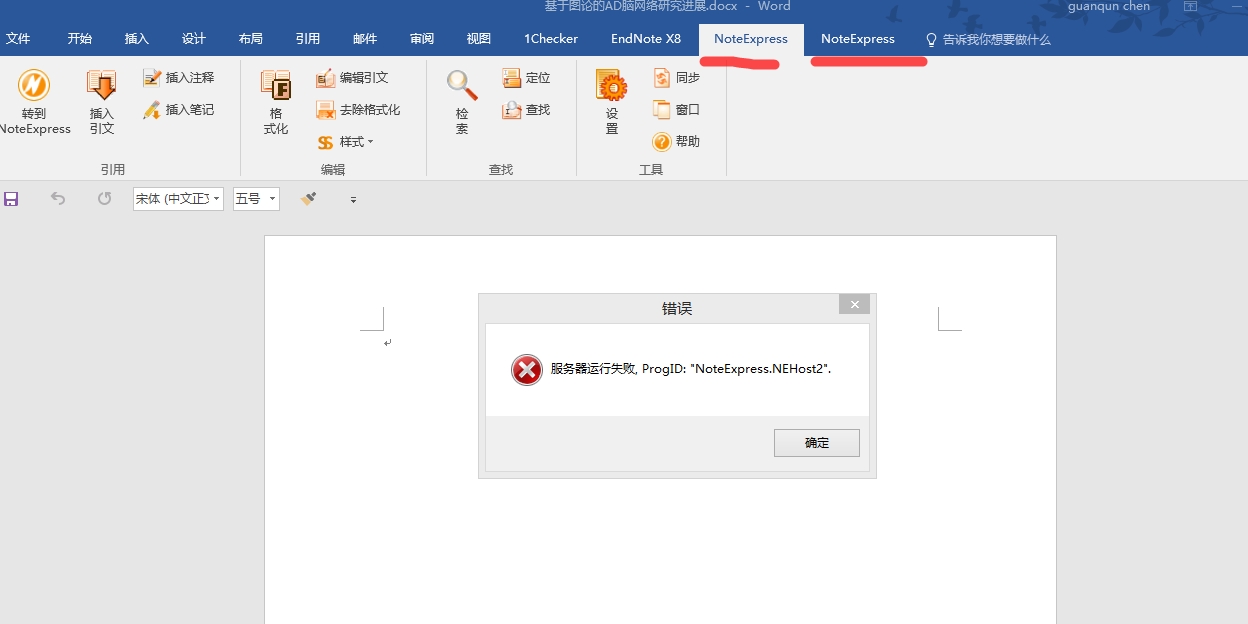Viewport: 1248px width, 624px height.
Task: Select the currently active NoteExpress tab
Action: pos(751,39)
